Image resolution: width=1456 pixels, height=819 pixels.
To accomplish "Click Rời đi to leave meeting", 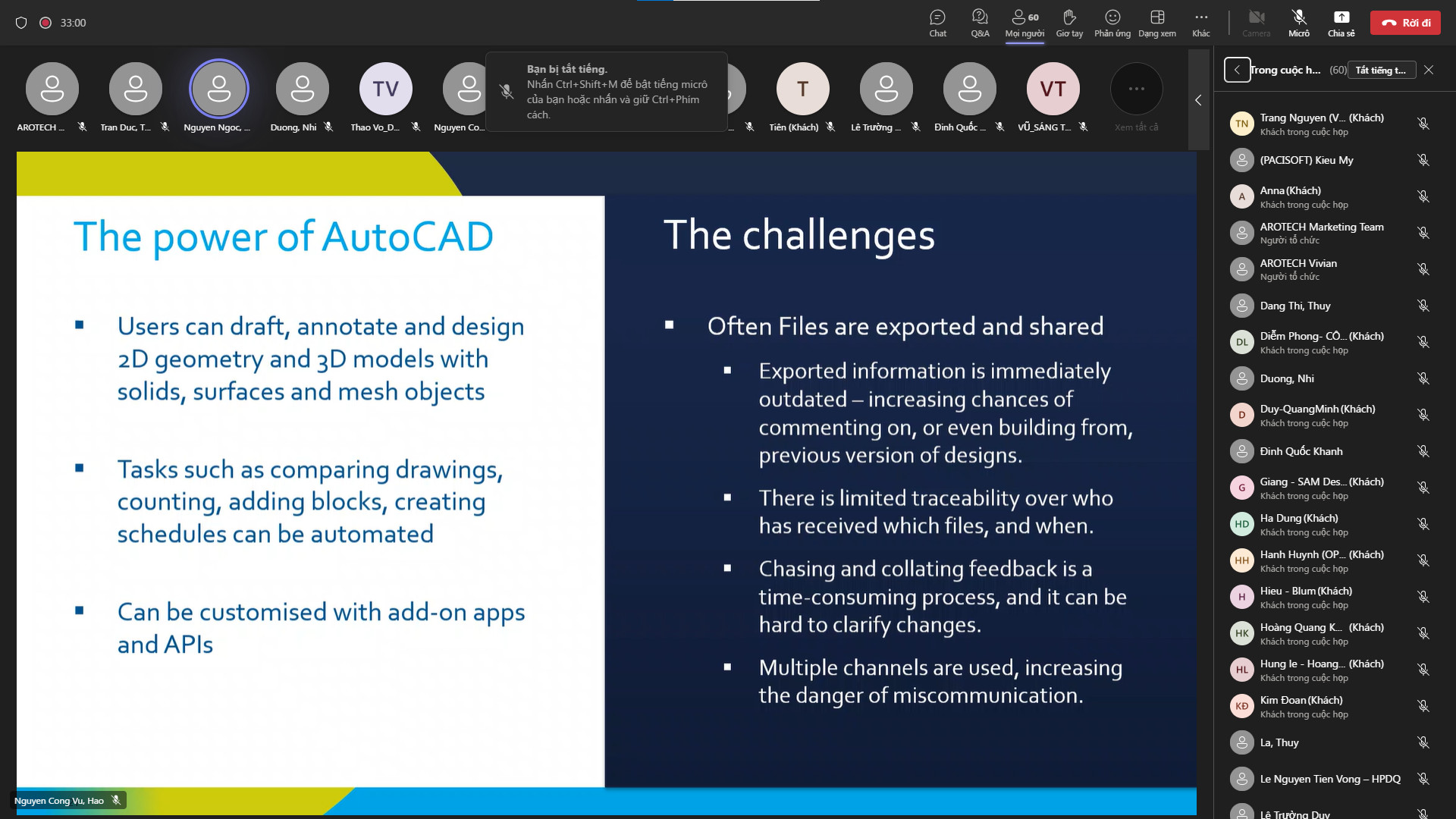I will click(1405, 23).
